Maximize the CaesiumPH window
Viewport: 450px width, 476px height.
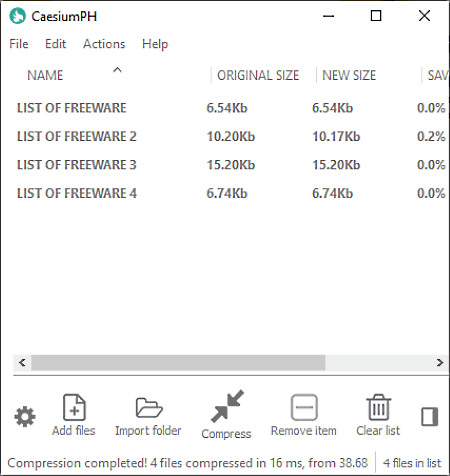click(376, 16)
